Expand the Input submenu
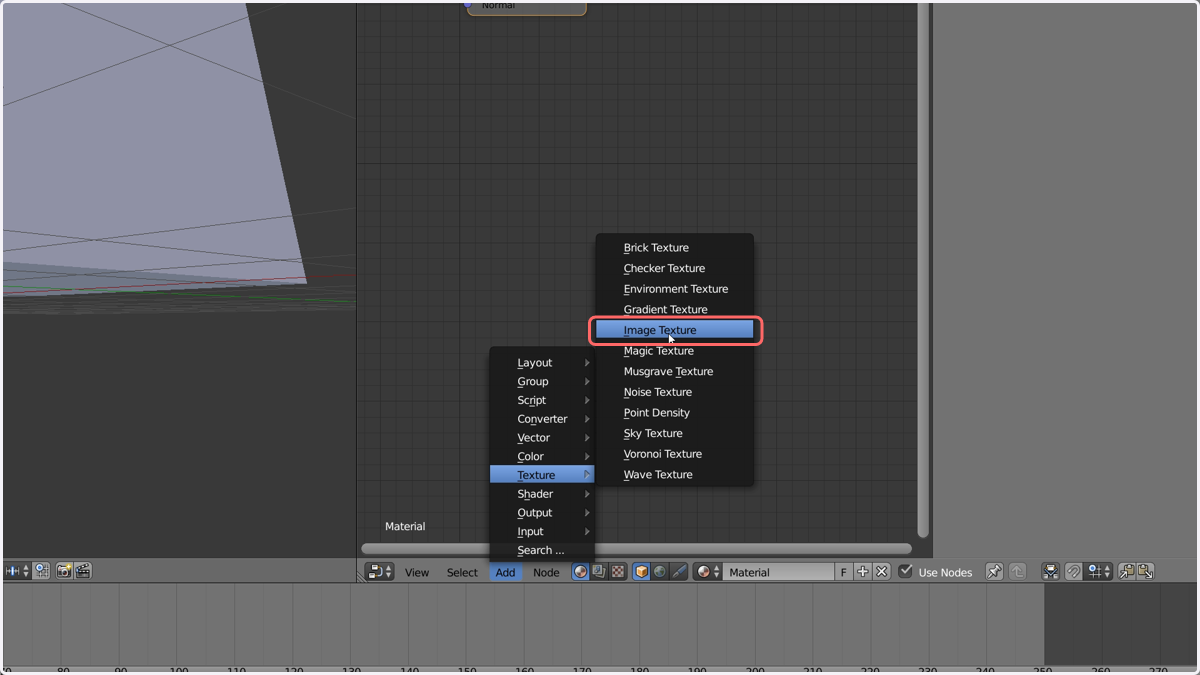This screenshot has height=675, width=1200. 542,532
